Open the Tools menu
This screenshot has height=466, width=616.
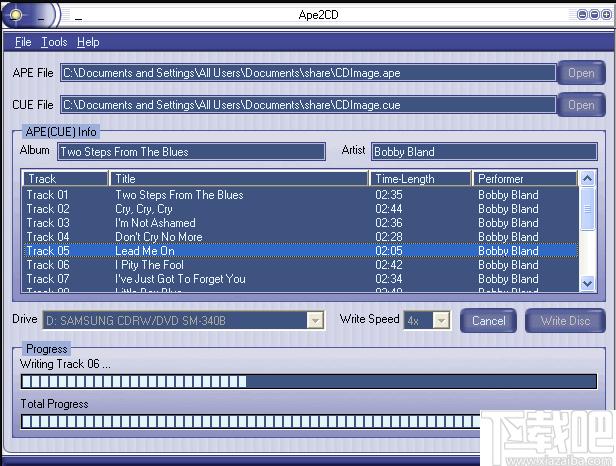pos(54,42)
